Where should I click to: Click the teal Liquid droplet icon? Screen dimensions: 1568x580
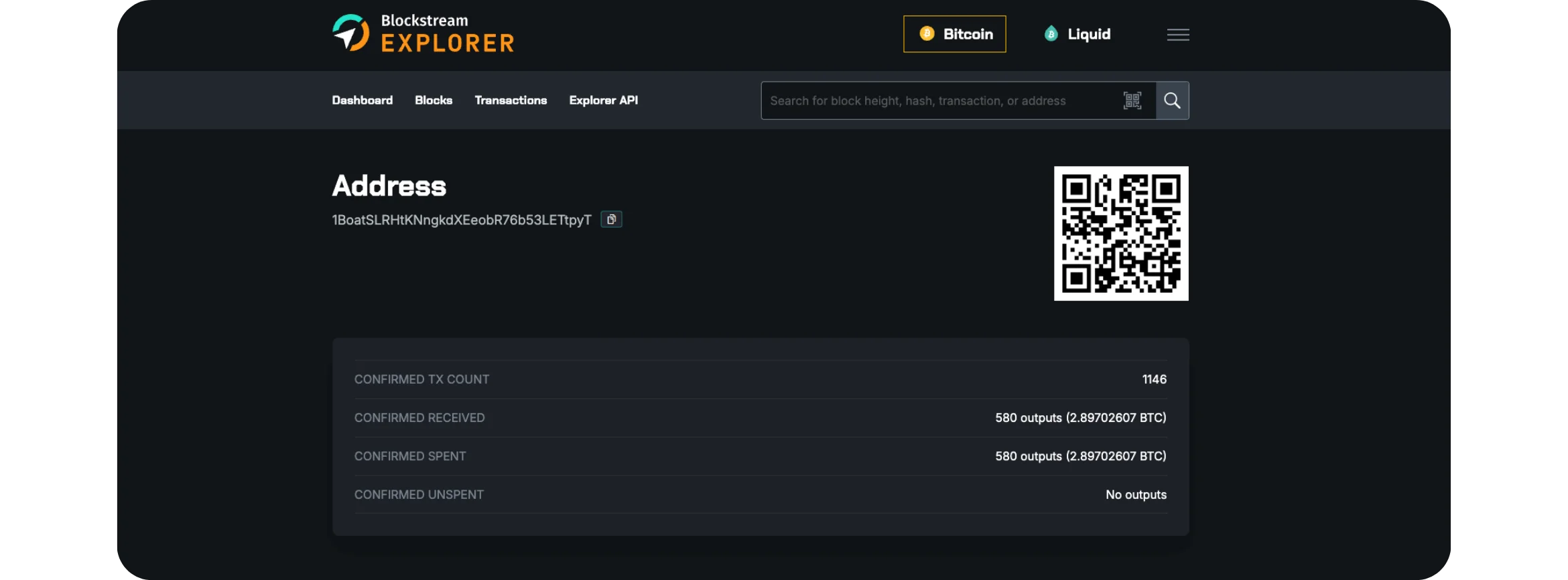click(x=1051, y=34)
